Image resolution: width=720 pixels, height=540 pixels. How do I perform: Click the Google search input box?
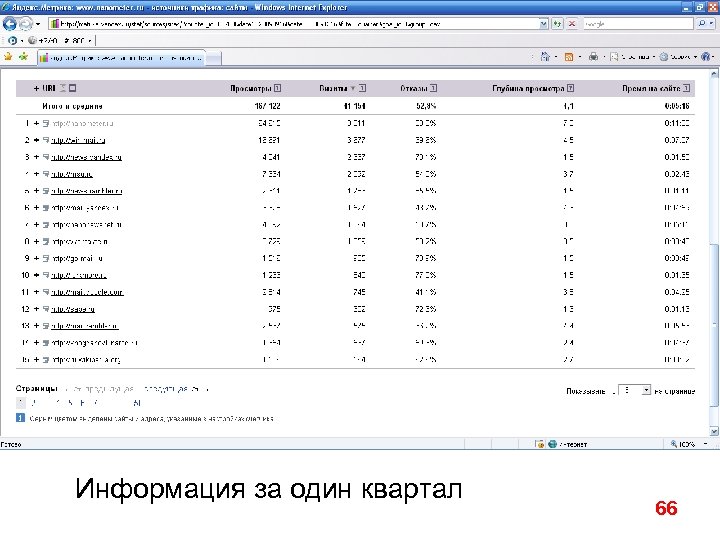point(638,24)
